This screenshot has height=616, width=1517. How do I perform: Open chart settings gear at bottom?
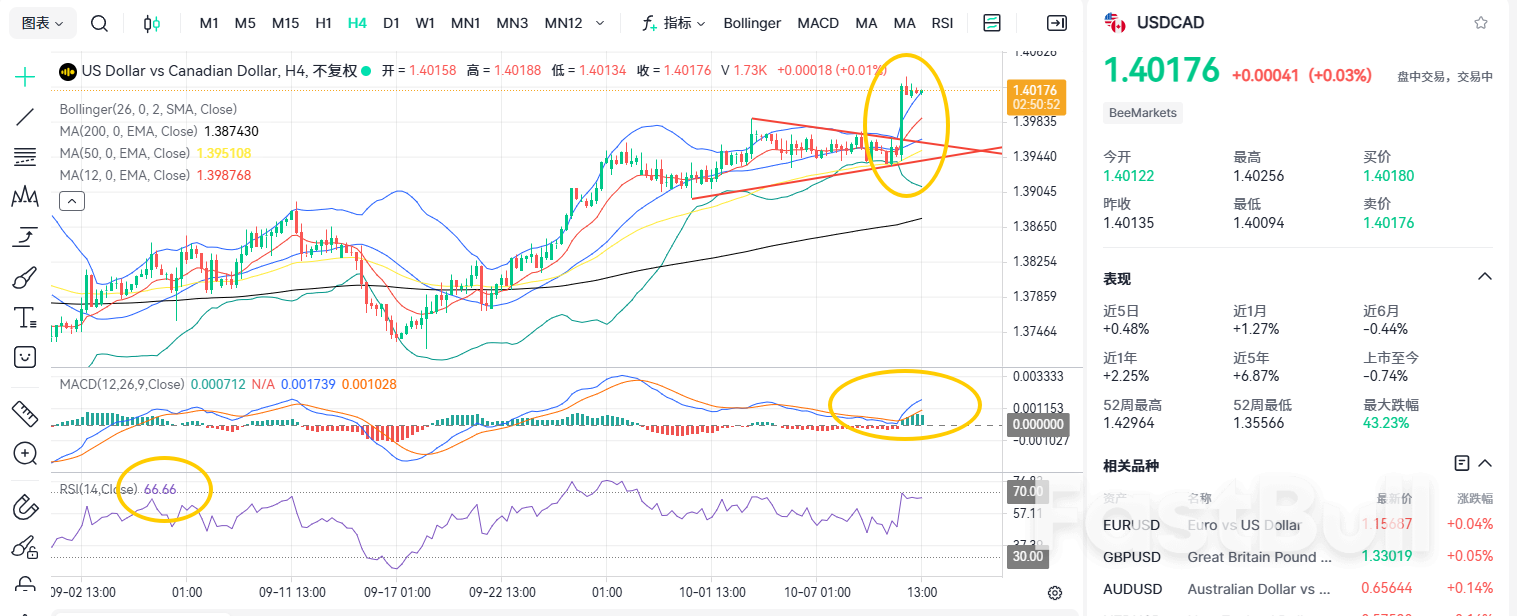pos(1055,593)
